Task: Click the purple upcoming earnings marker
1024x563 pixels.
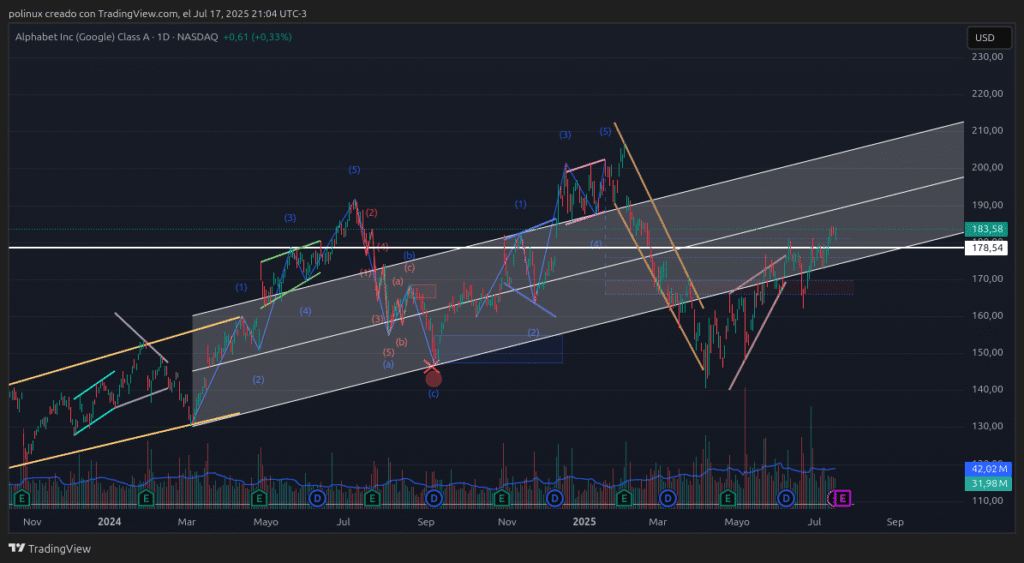Action: (x=843, y=497)
